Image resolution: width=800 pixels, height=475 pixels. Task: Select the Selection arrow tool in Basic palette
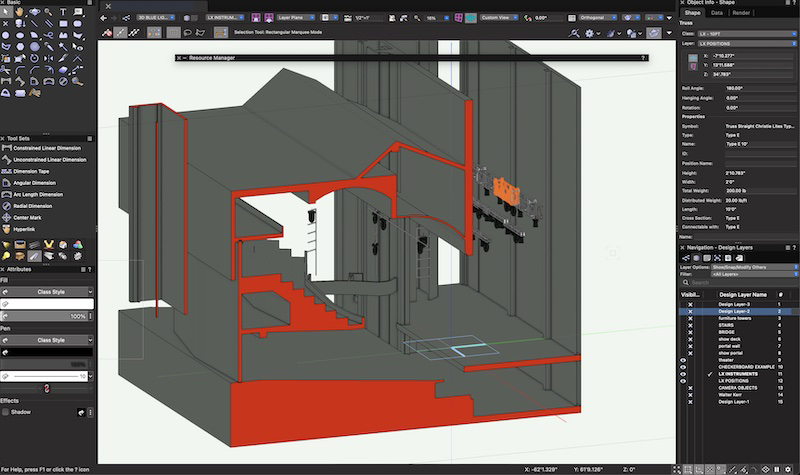[x=6, y=11]
